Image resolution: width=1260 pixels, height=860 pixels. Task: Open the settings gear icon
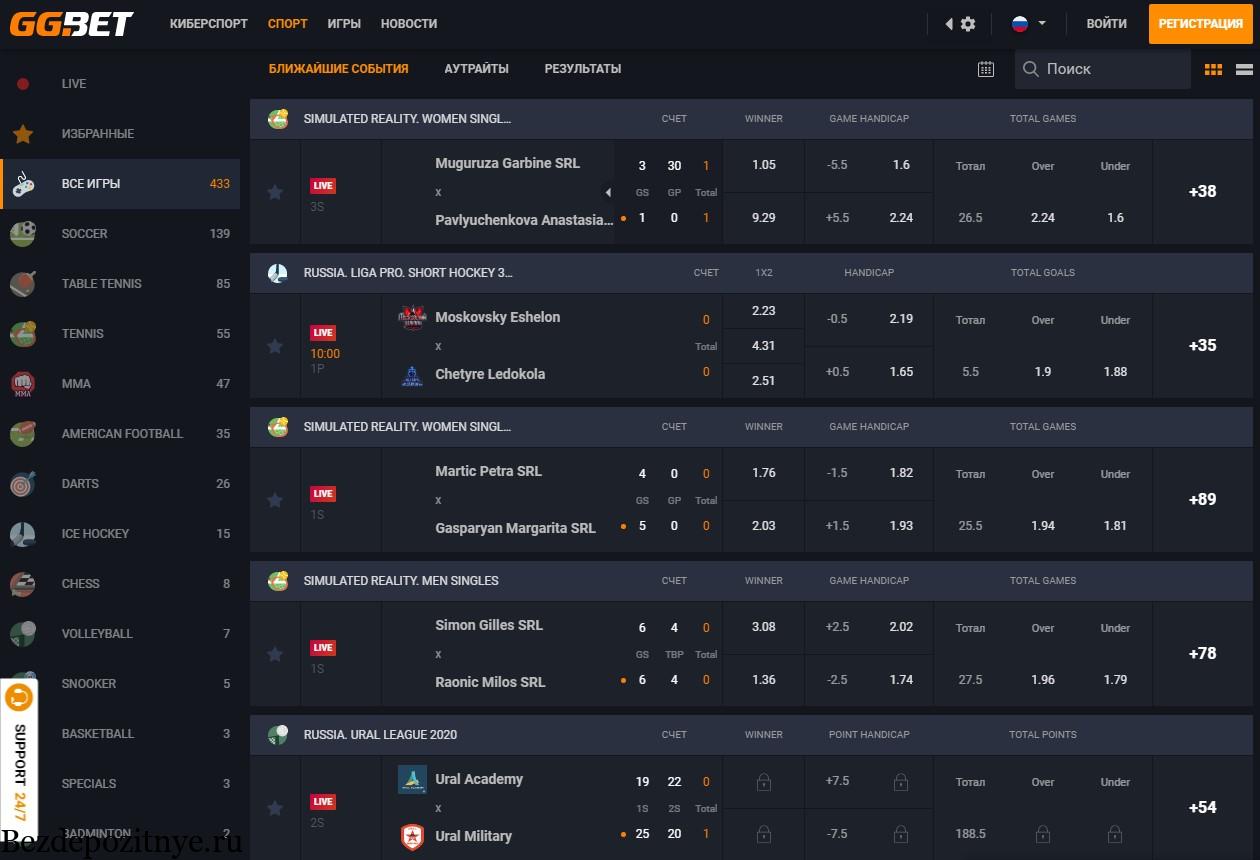point(968,24)
